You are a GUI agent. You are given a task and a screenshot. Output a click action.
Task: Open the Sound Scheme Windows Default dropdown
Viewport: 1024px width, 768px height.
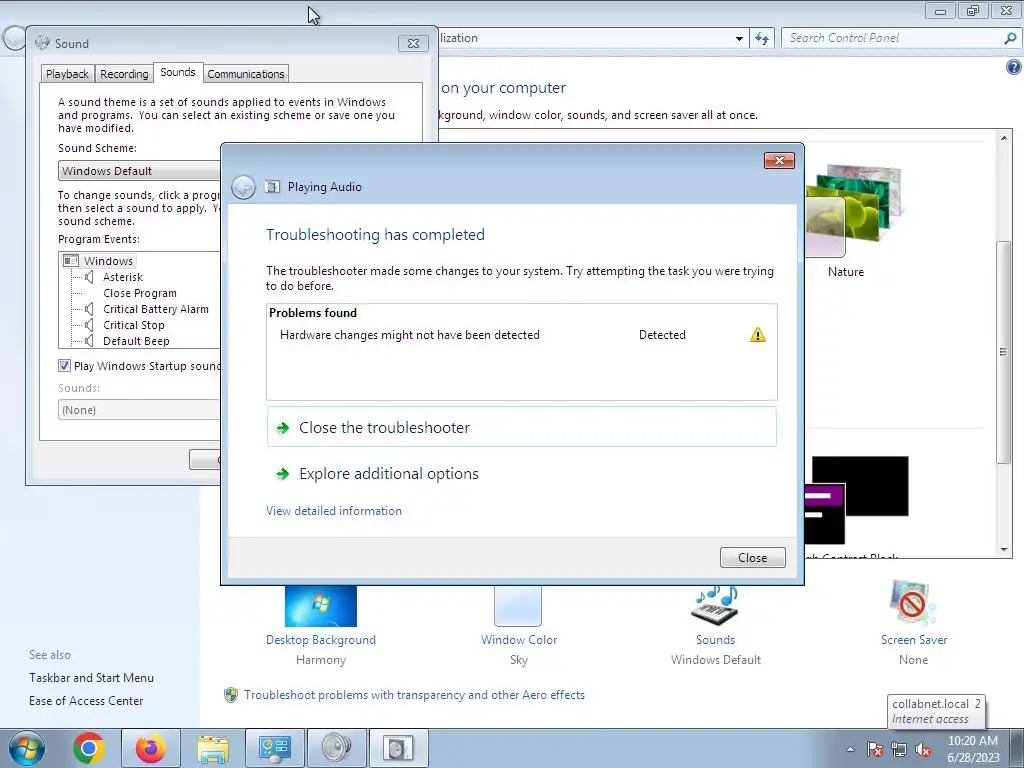(x=140, y=171)
